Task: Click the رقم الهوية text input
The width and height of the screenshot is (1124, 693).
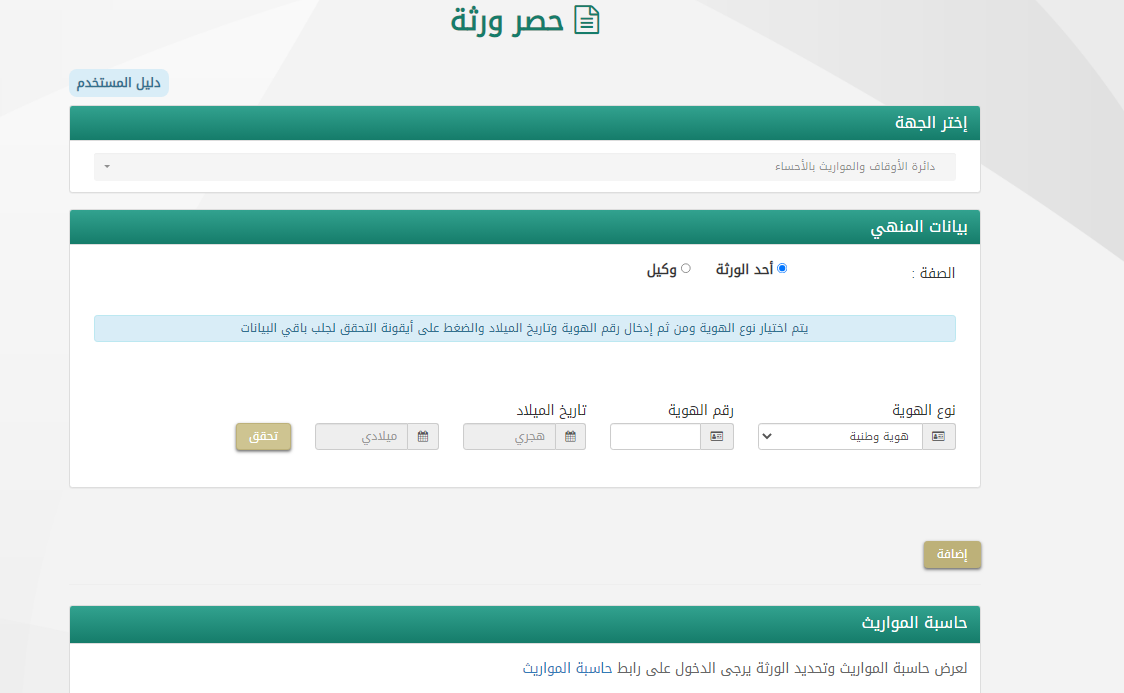Action: (655, 437)
